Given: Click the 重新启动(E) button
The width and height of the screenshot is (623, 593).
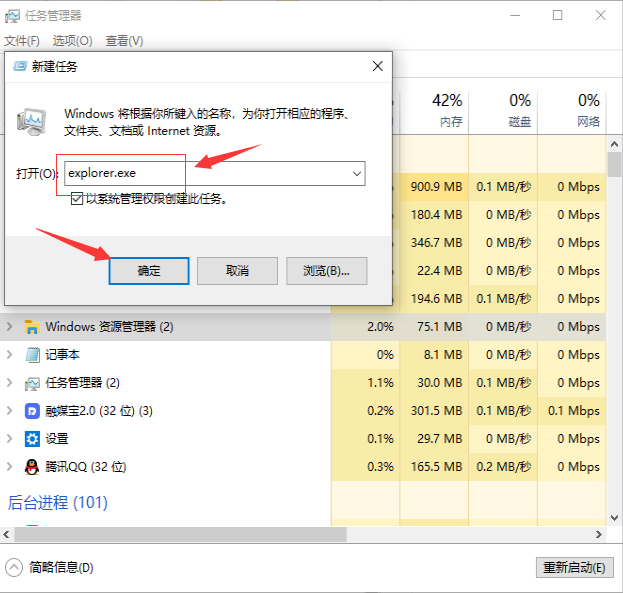Looking at the screenshot, I should click(x=573, y=567).
